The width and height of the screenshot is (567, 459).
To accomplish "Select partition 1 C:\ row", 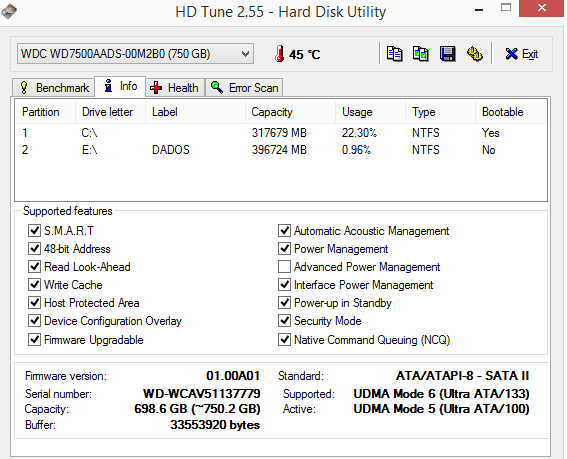I will pyautogui.click(x=280, y=133).
